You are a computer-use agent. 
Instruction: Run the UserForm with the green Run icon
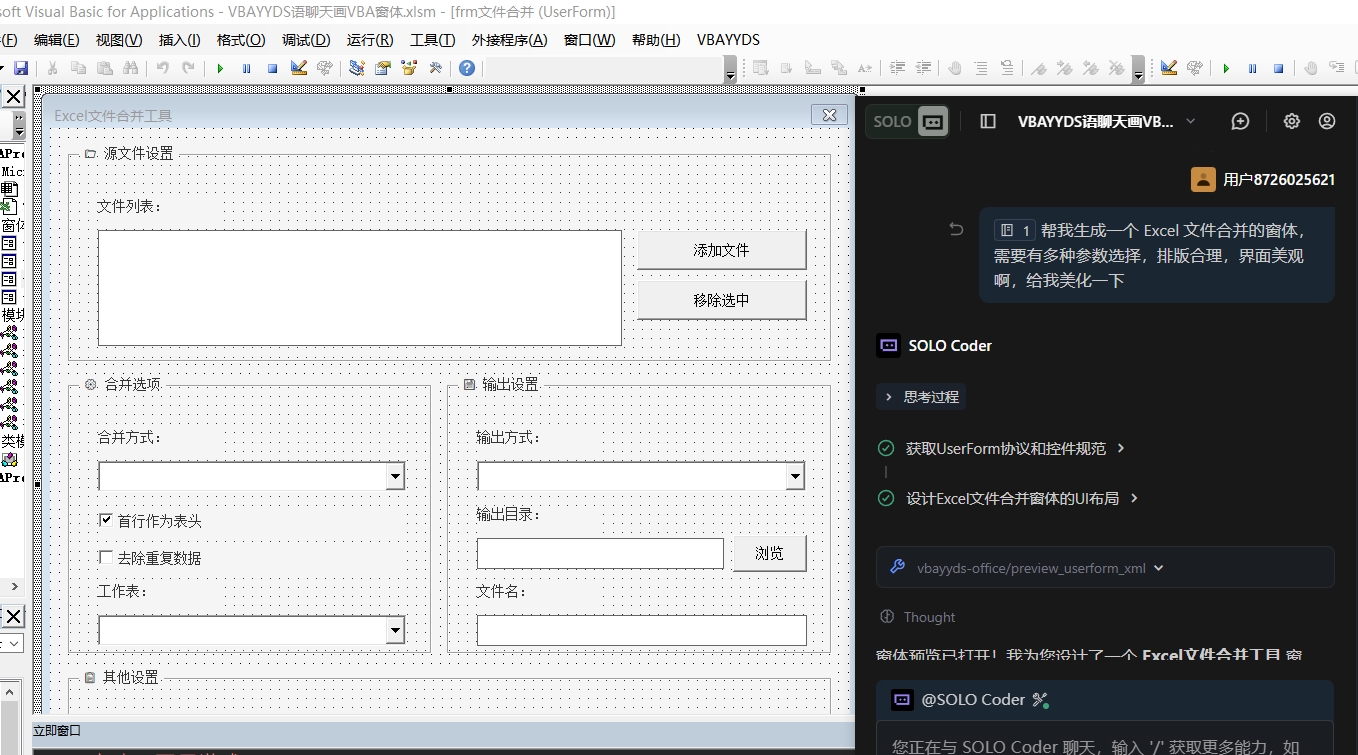(219, 67)
